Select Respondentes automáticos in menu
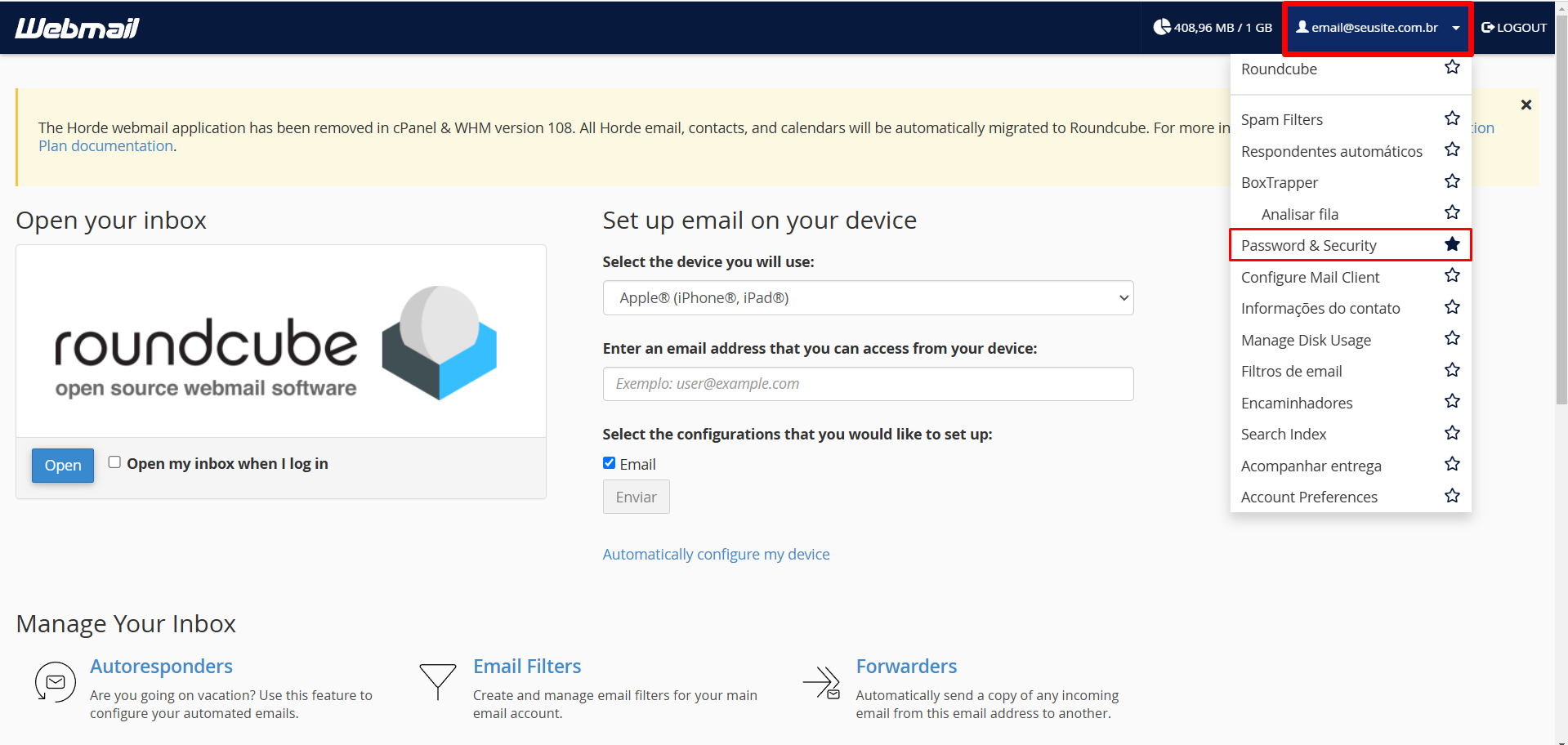 pyautogui.click(x=1331, y=152)
